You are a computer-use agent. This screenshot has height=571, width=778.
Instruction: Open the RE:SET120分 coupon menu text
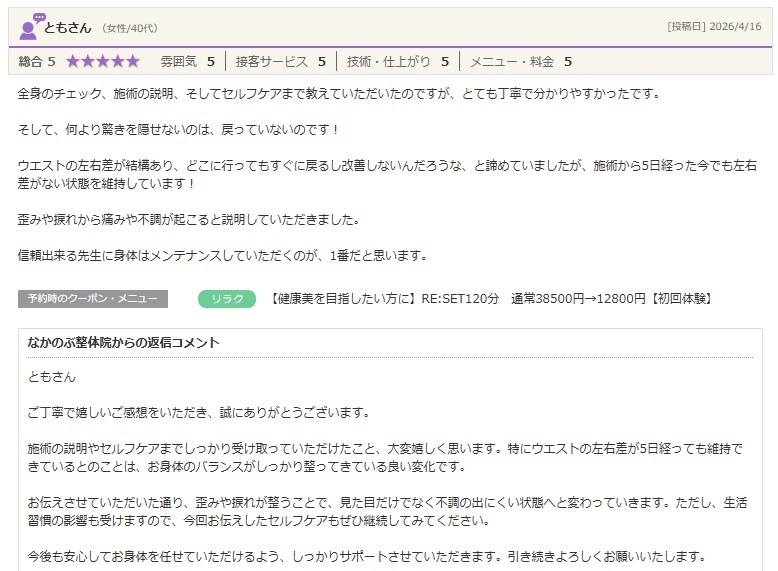point(491,299)
